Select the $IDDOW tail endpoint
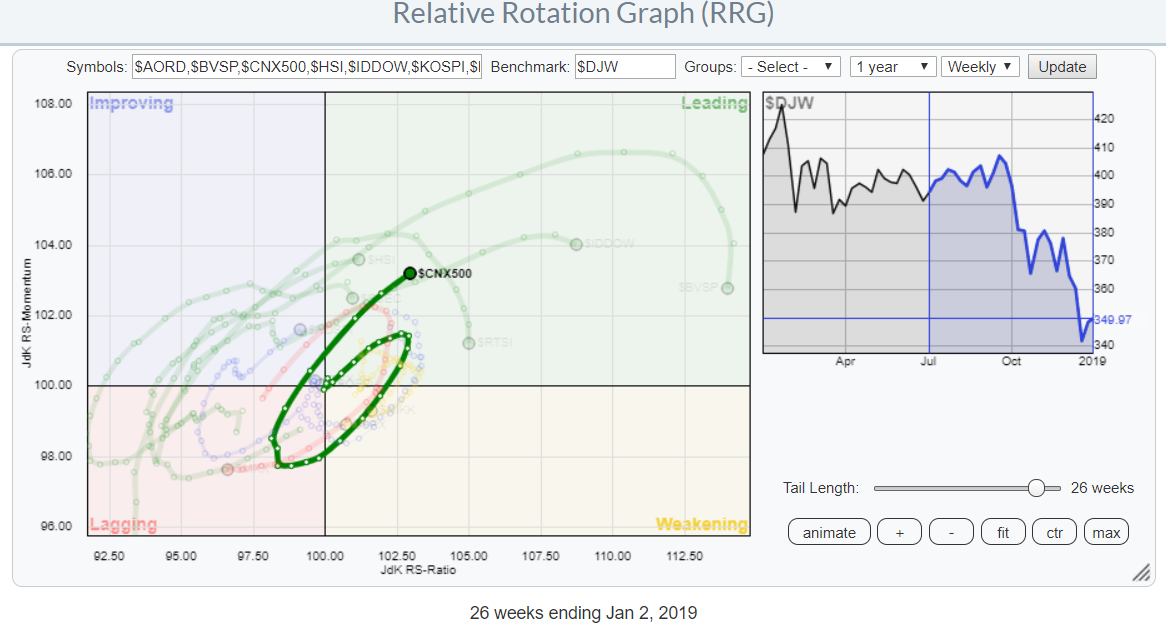The width and height of the screenshot is (1166, 631). click(x=576, y=244)
